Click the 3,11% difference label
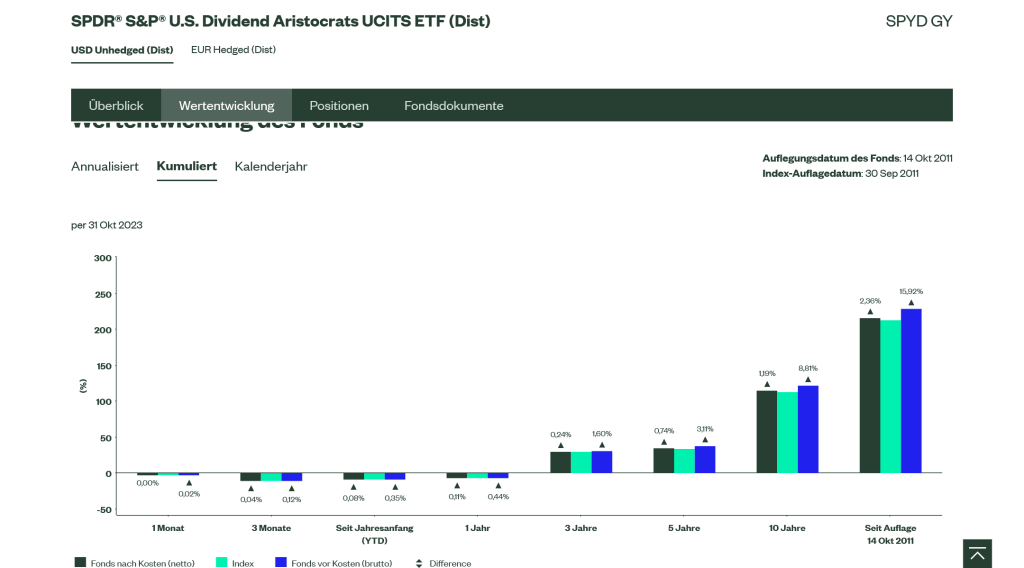The height and width of the screenshot is (568, 1024). 705,429
